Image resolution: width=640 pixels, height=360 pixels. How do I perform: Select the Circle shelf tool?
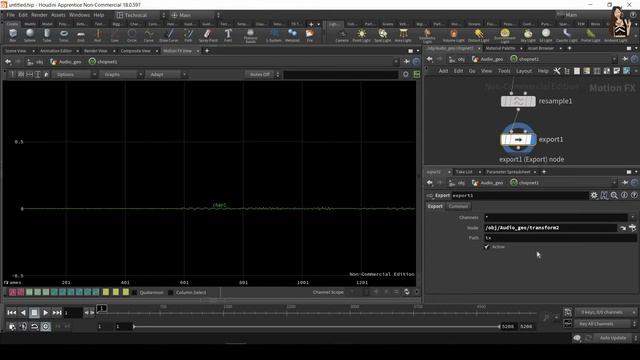131,35
